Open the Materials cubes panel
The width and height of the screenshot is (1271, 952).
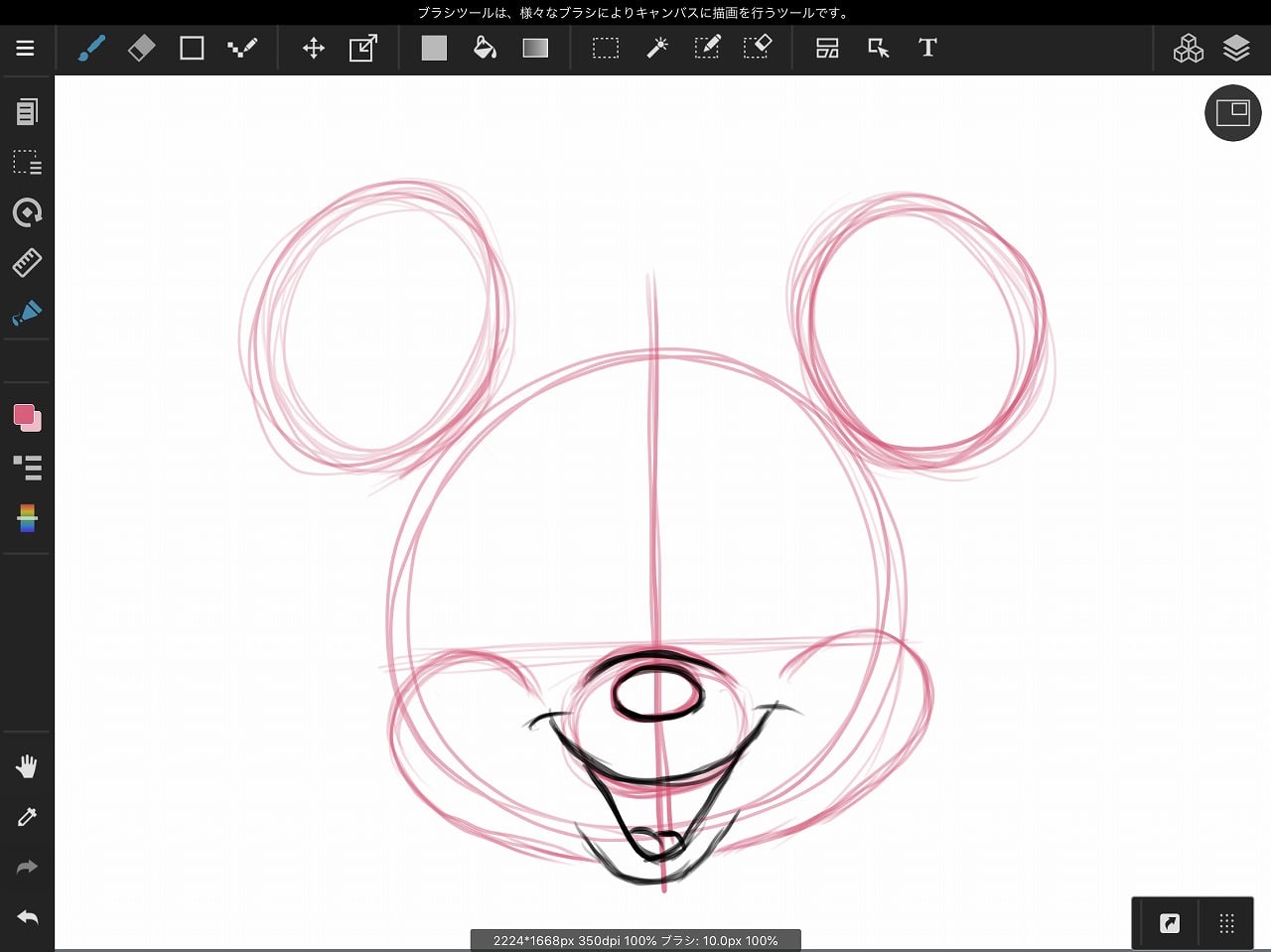click(x=1188, y=48)
